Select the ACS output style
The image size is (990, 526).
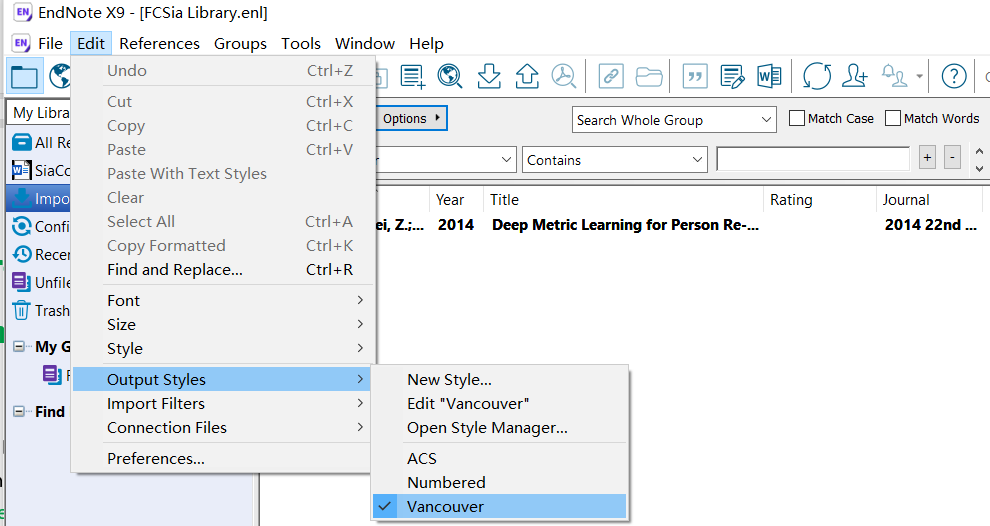click(499, 458)
